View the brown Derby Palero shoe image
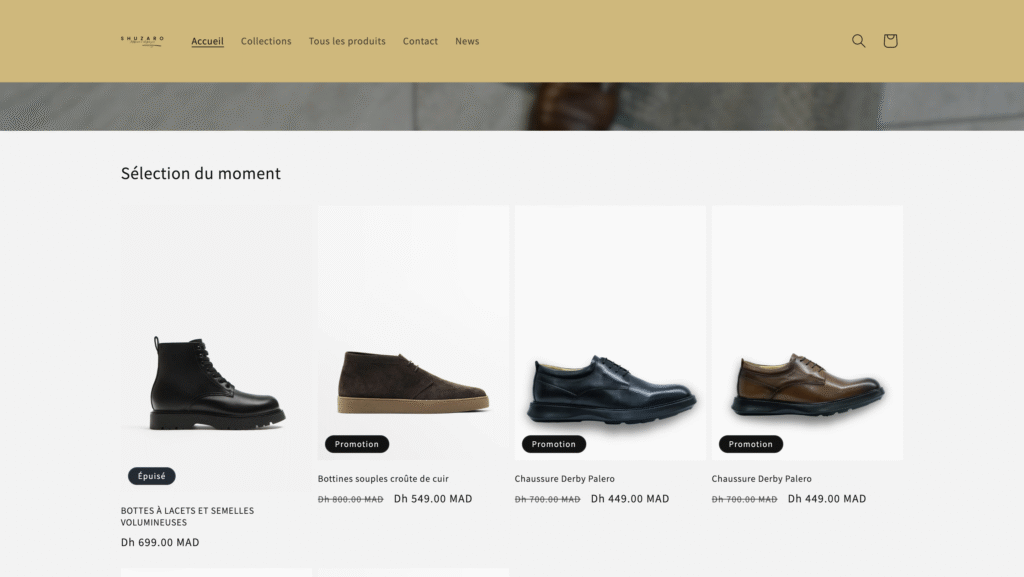Image resolution: width=1024 pixels, height=577 pixels. coord(807,384)
